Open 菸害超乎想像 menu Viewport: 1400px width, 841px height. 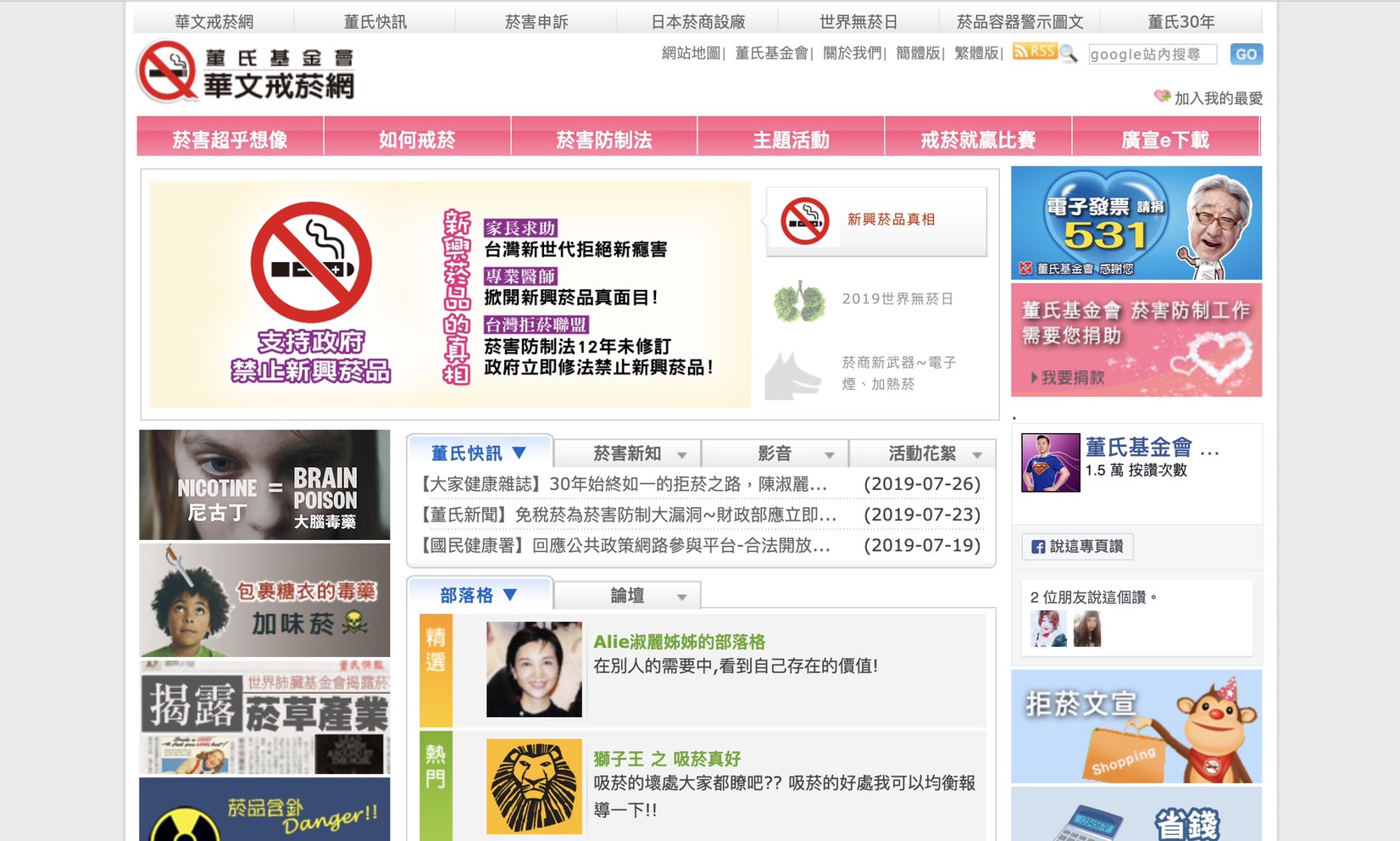click(x=230, y=136)
